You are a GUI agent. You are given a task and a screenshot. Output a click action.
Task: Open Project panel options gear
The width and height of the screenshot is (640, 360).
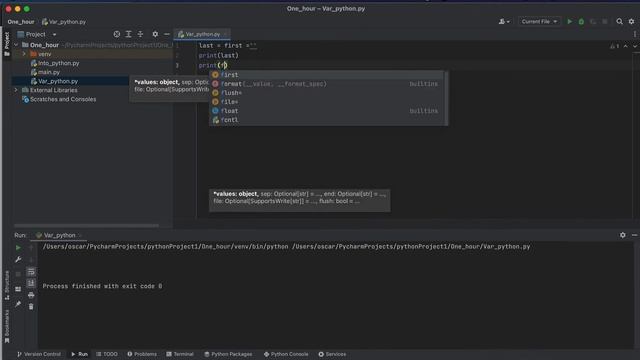click(x=155, y=34)
